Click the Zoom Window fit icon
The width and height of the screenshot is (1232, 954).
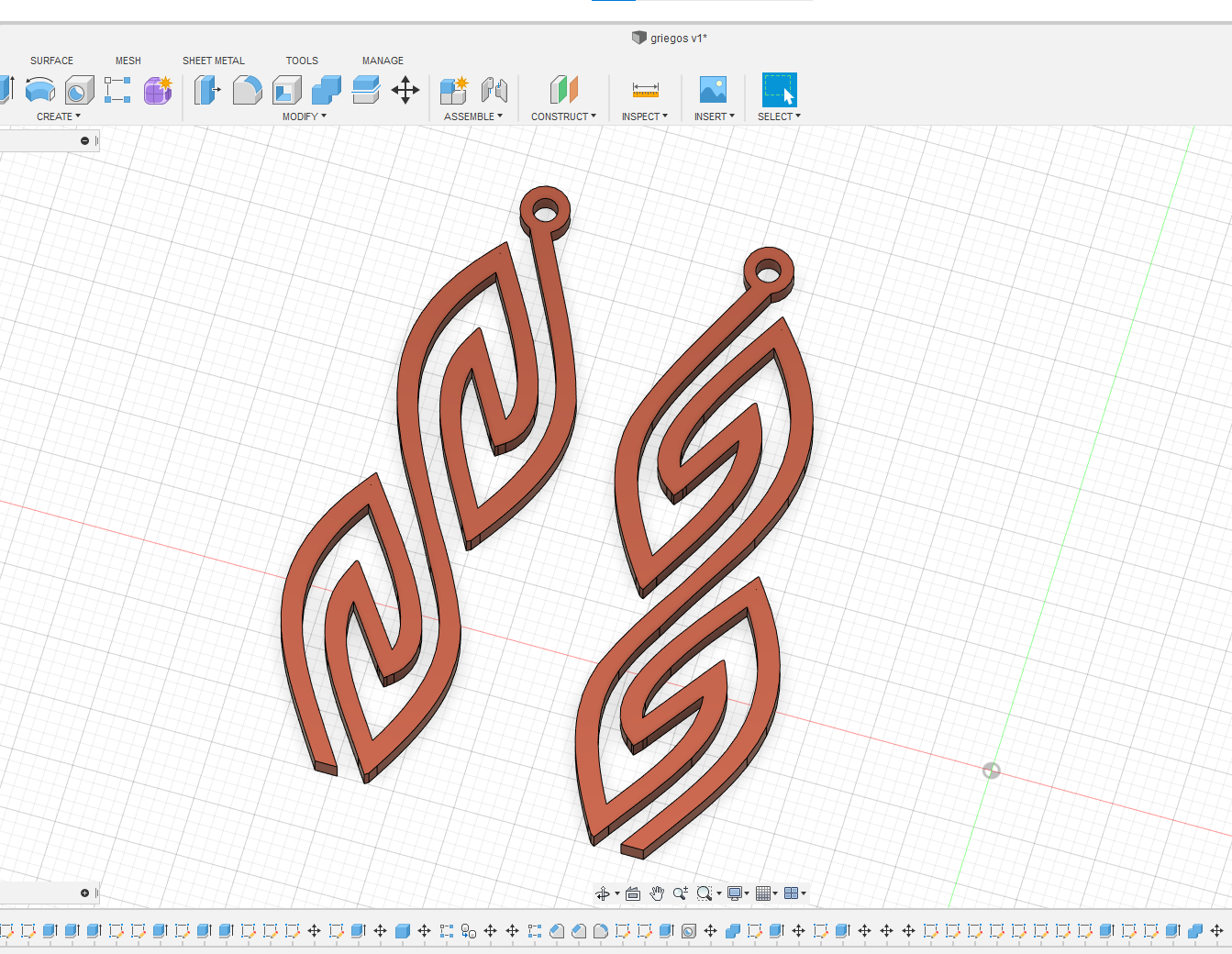[x=705, y=893]
